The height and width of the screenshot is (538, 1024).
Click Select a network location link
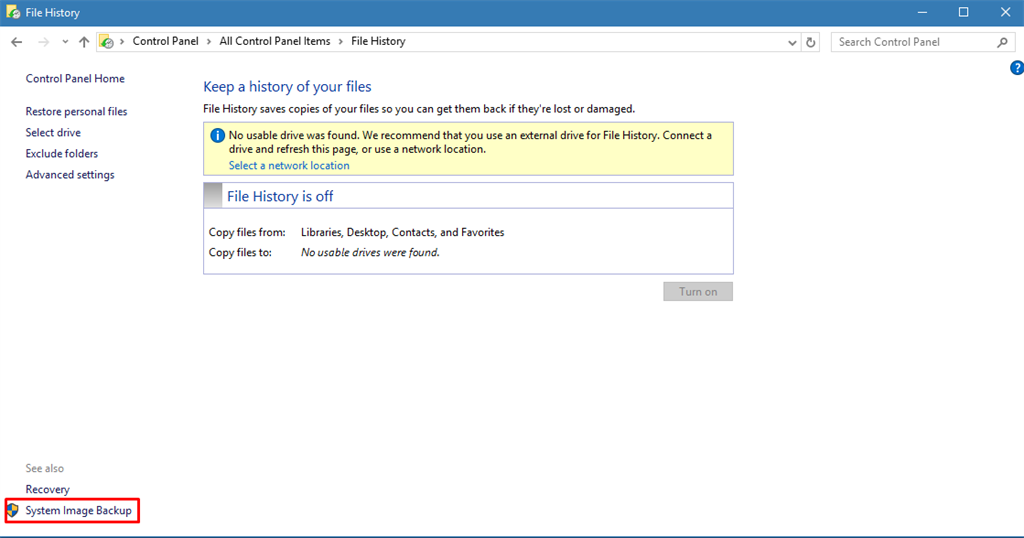(x=289, y=166)
